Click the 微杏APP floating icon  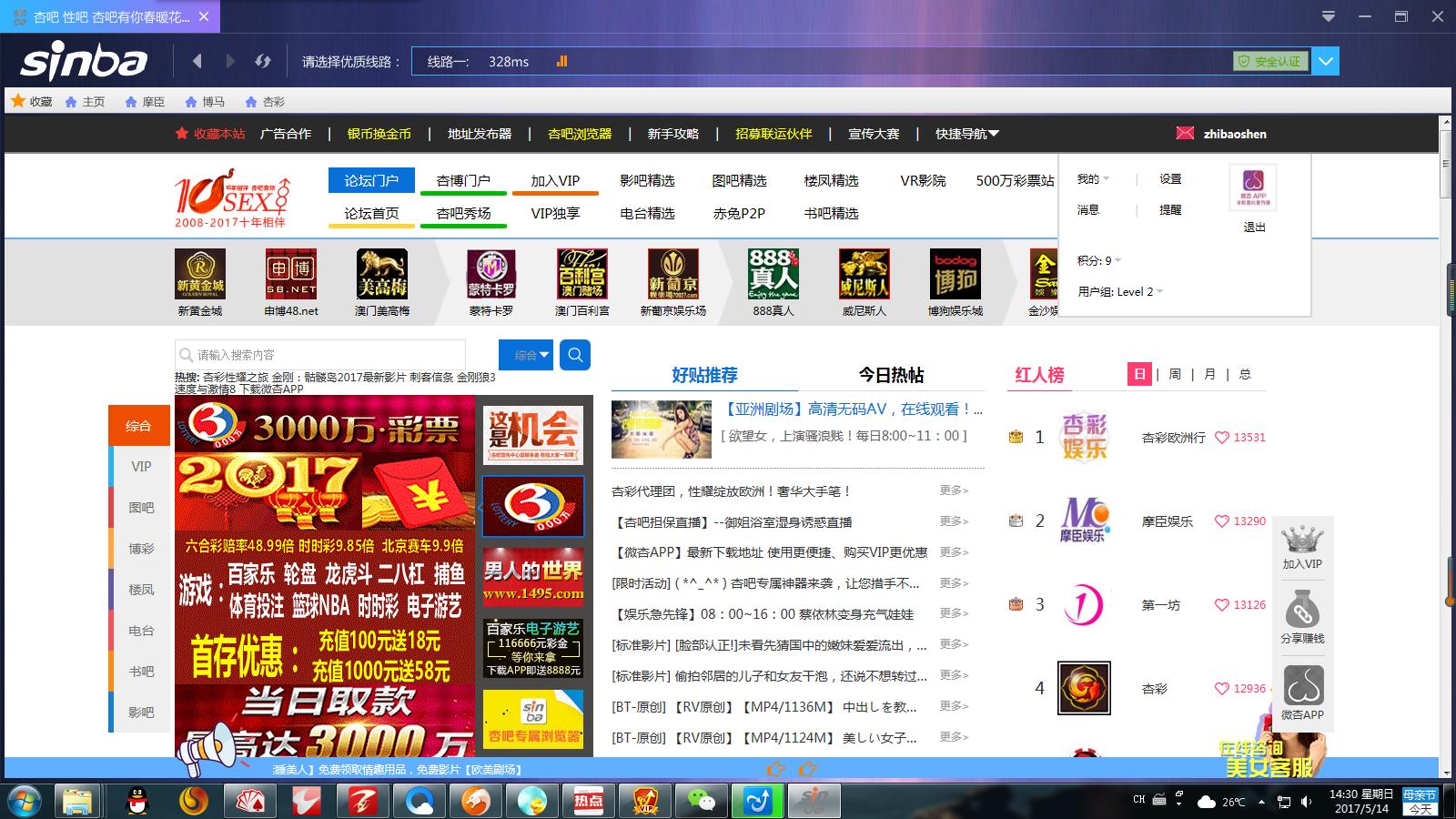tap(1302, 685)
